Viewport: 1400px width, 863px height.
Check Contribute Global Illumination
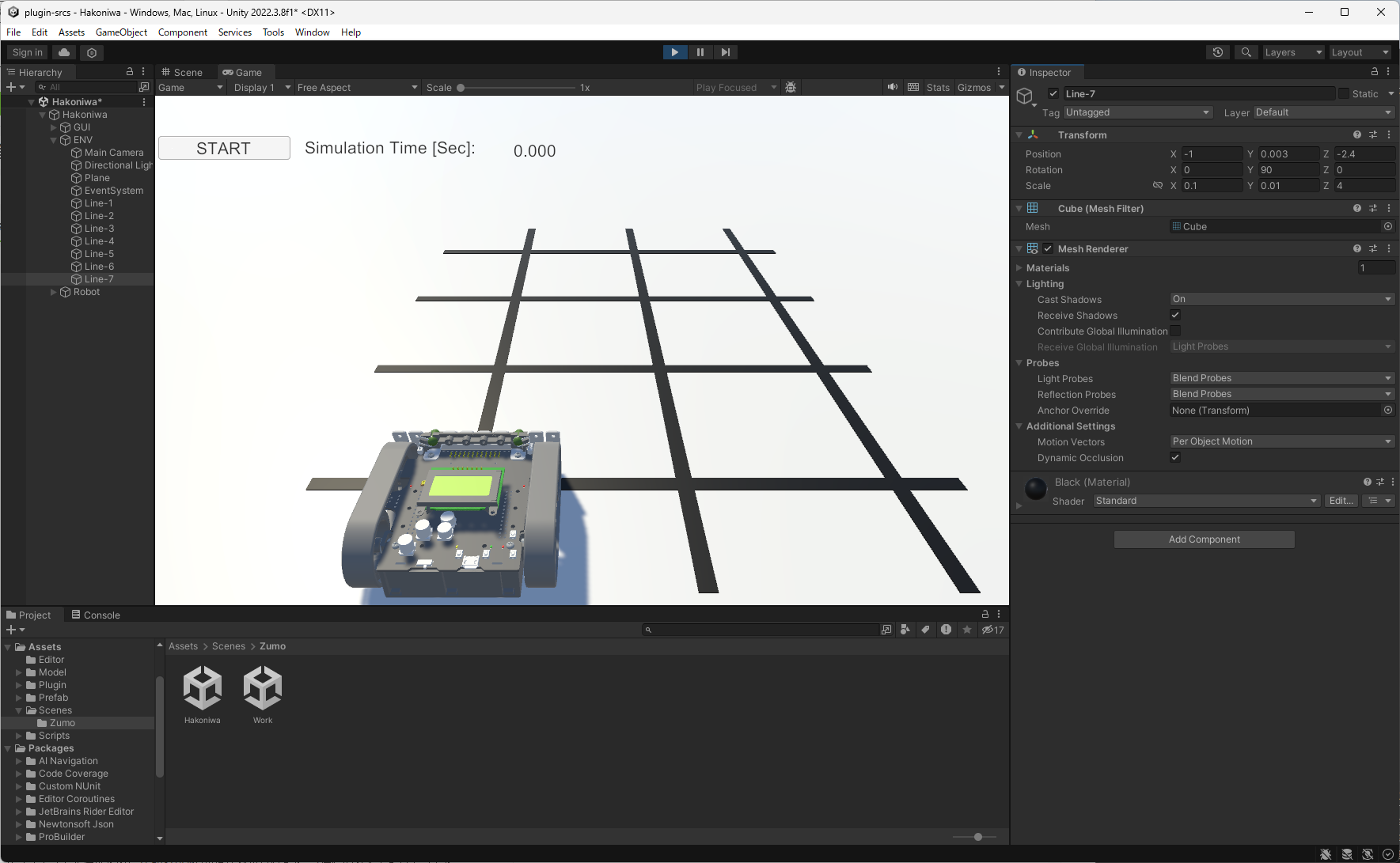pos(1175,331)
